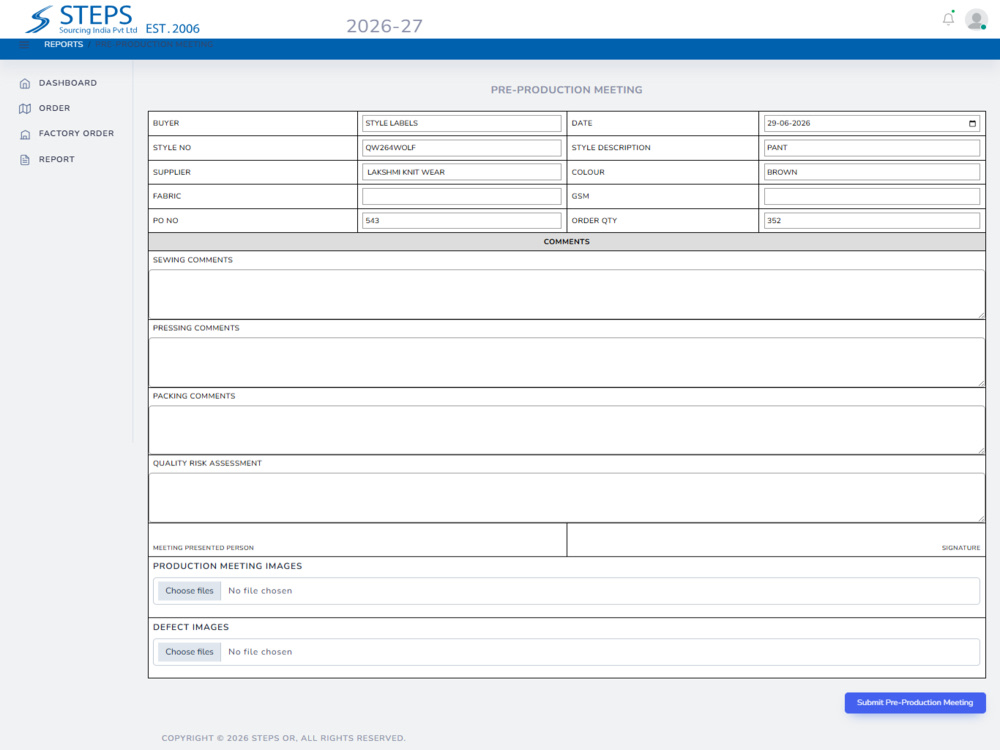
Task: Submit the Pre-Production Meeting form
Action: point(915,702)
